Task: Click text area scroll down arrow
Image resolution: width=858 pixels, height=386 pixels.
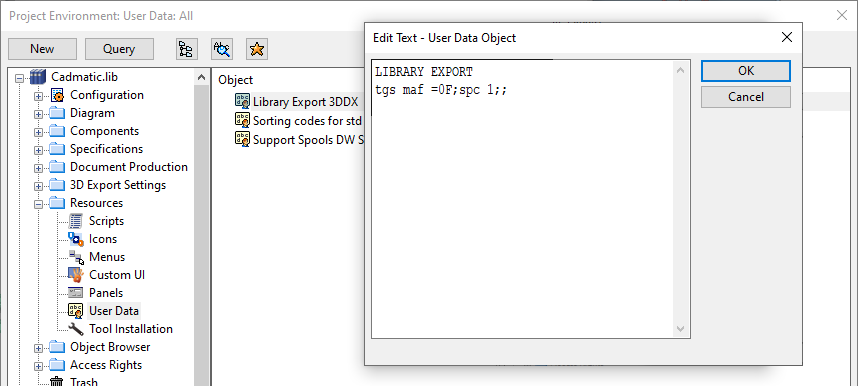Action: (680, 329)
